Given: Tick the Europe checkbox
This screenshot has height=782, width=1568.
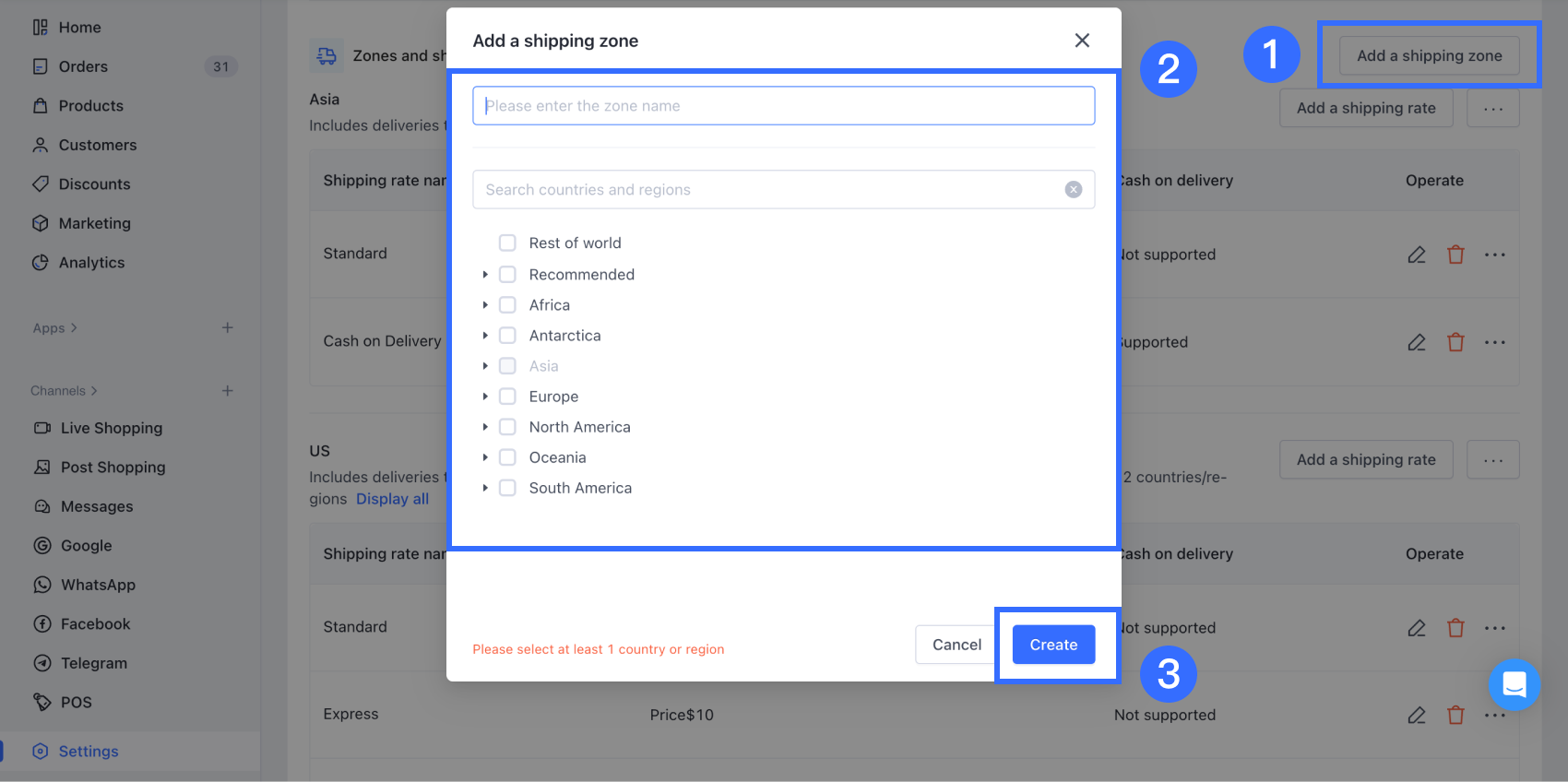Looking at the screenshot, I should [507, 397].
